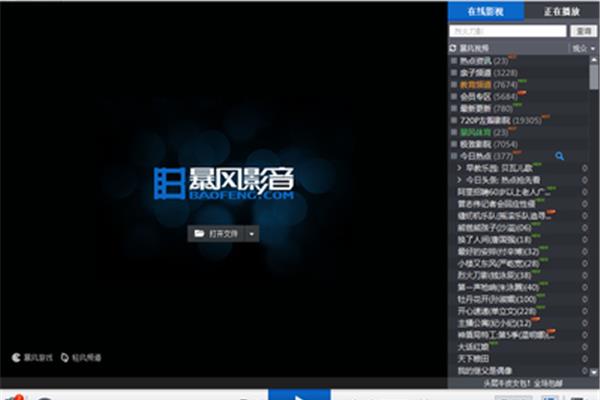600x400 pixels.
Task: Expand the orange 教育频道 (7674) category
Action: pos(454,84)
